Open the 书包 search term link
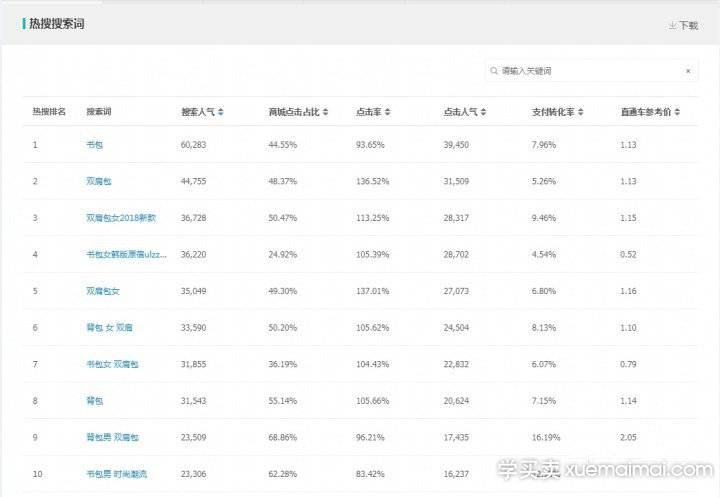 point(95,145)
